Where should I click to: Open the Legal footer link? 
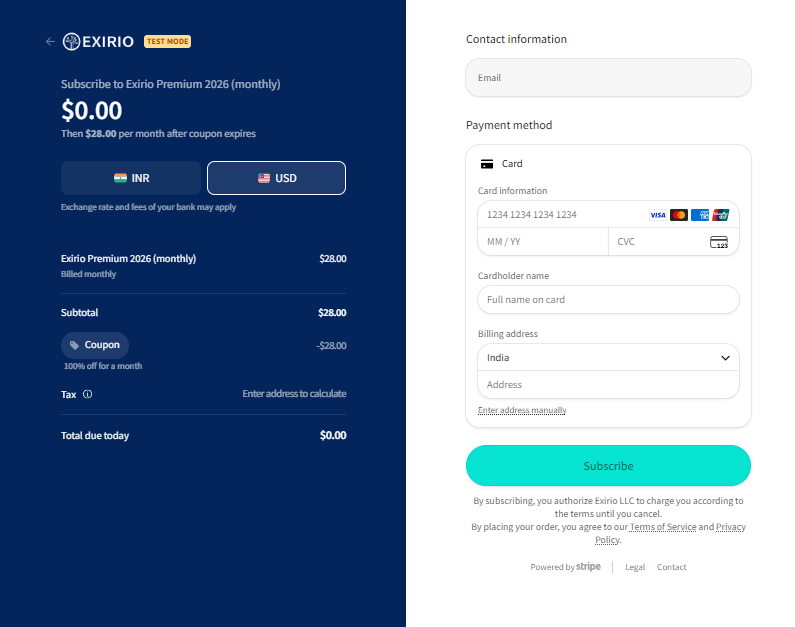[635, 567]
